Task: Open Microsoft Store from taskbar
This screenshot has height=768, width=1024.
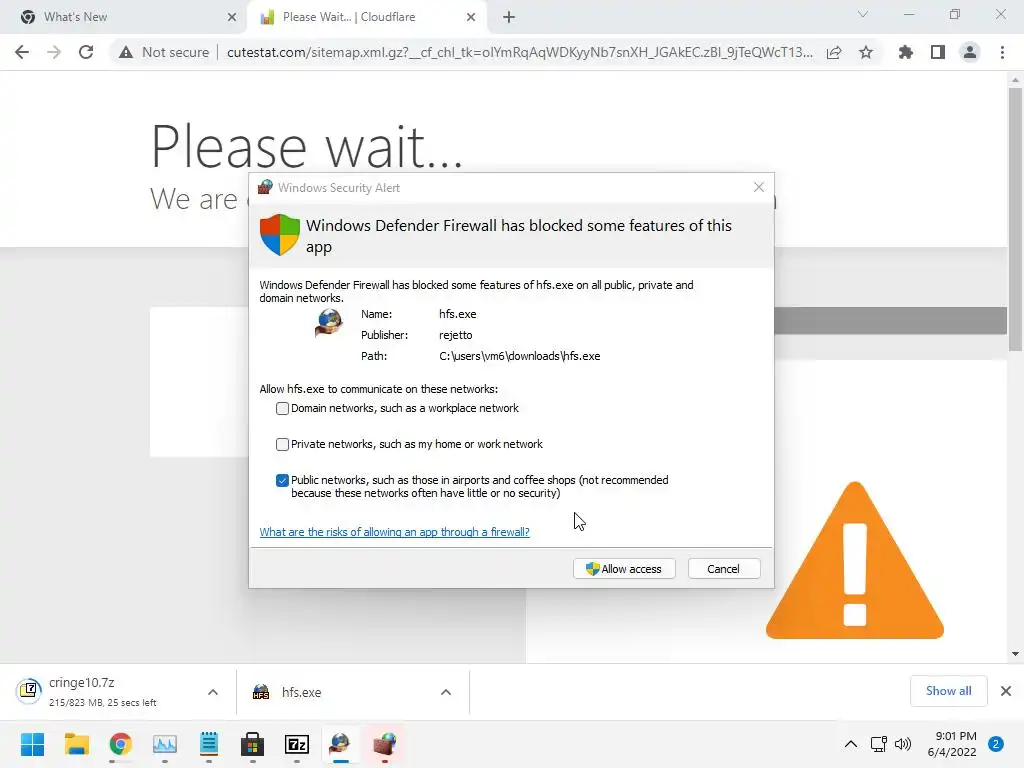Action: pyautogui.click(x=252, y=744)
